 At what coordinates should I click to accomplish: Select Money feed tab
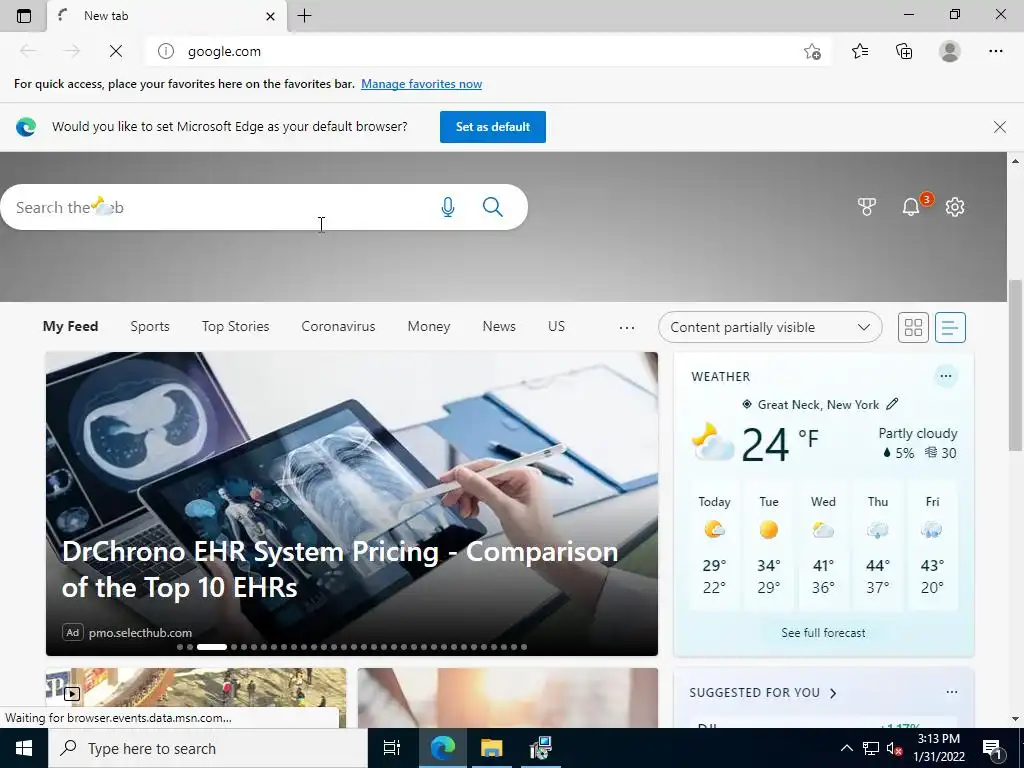click(x=429, y=326)
